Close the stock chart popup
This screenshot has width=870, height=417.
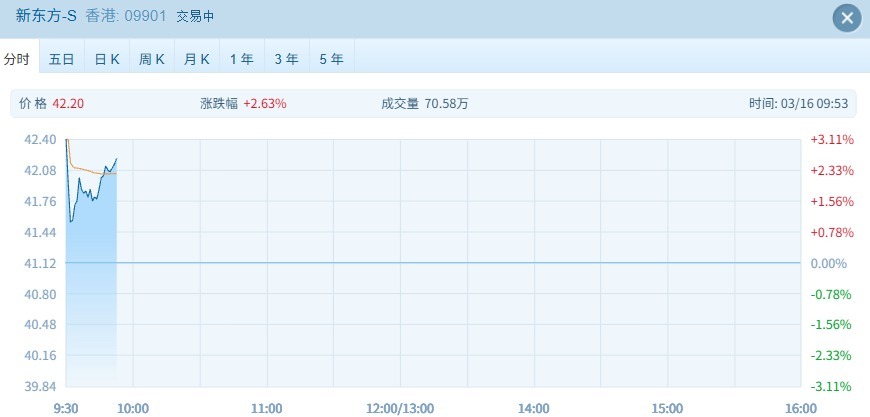pos(847,18)
